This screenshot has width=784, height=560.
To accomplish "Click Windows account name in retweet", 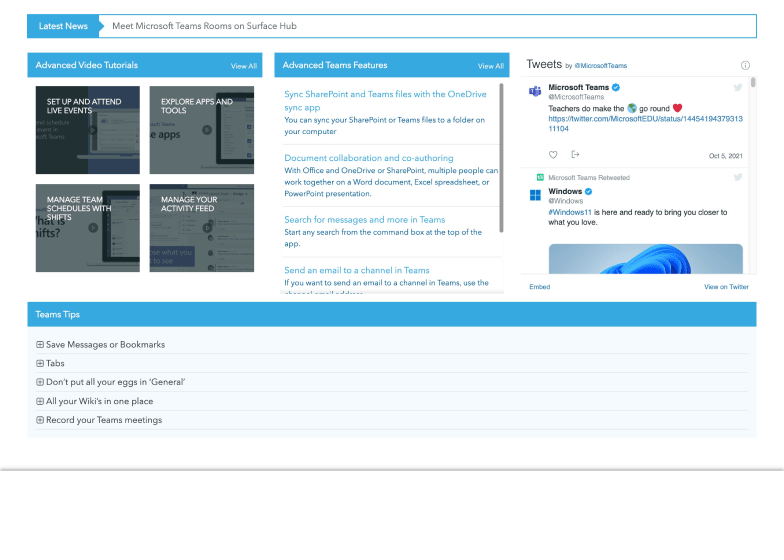I will pos(565,191).
